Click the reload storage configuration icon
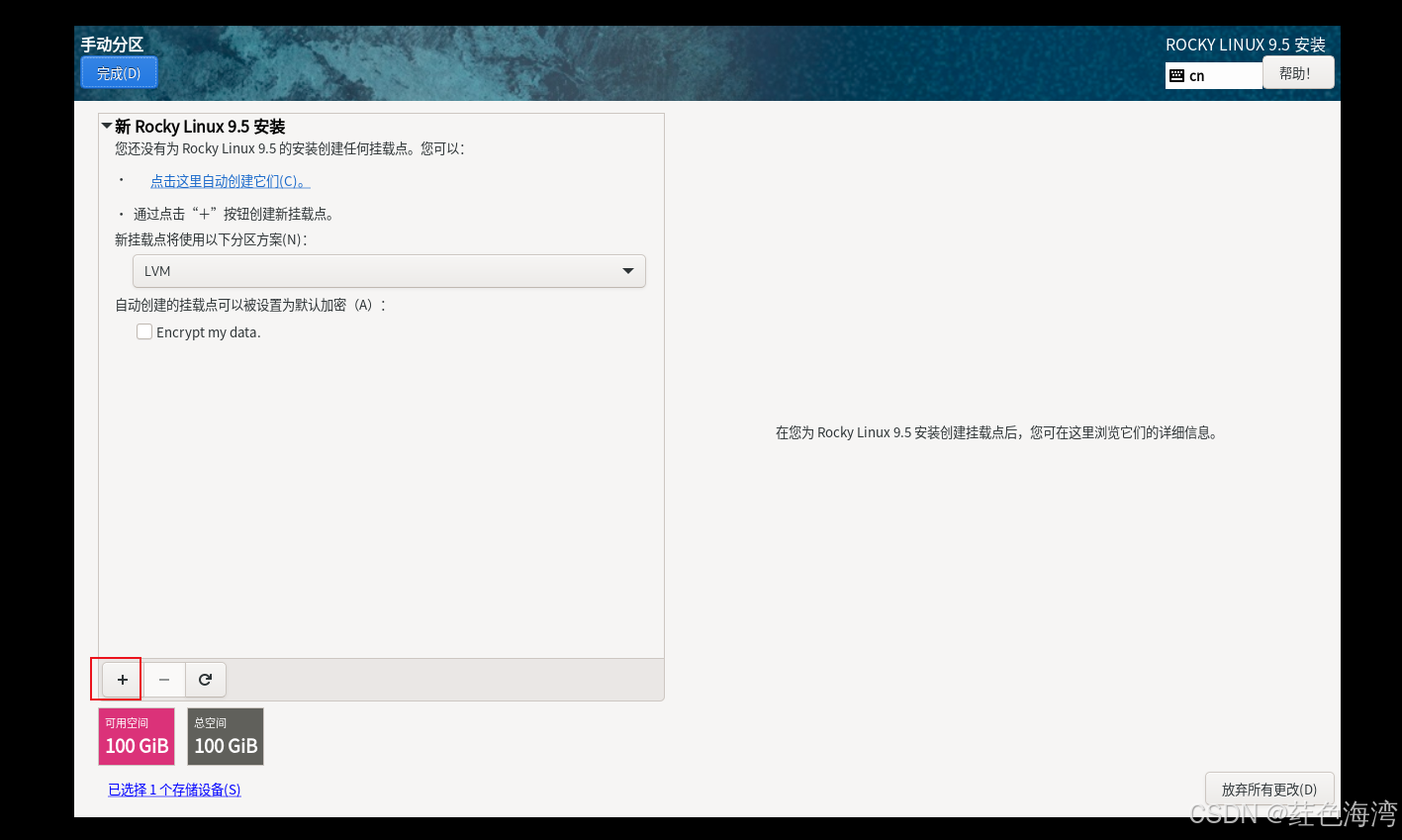Image resolution: width=1402 pixels, height=840 pixels. click(x=206, y=680)
